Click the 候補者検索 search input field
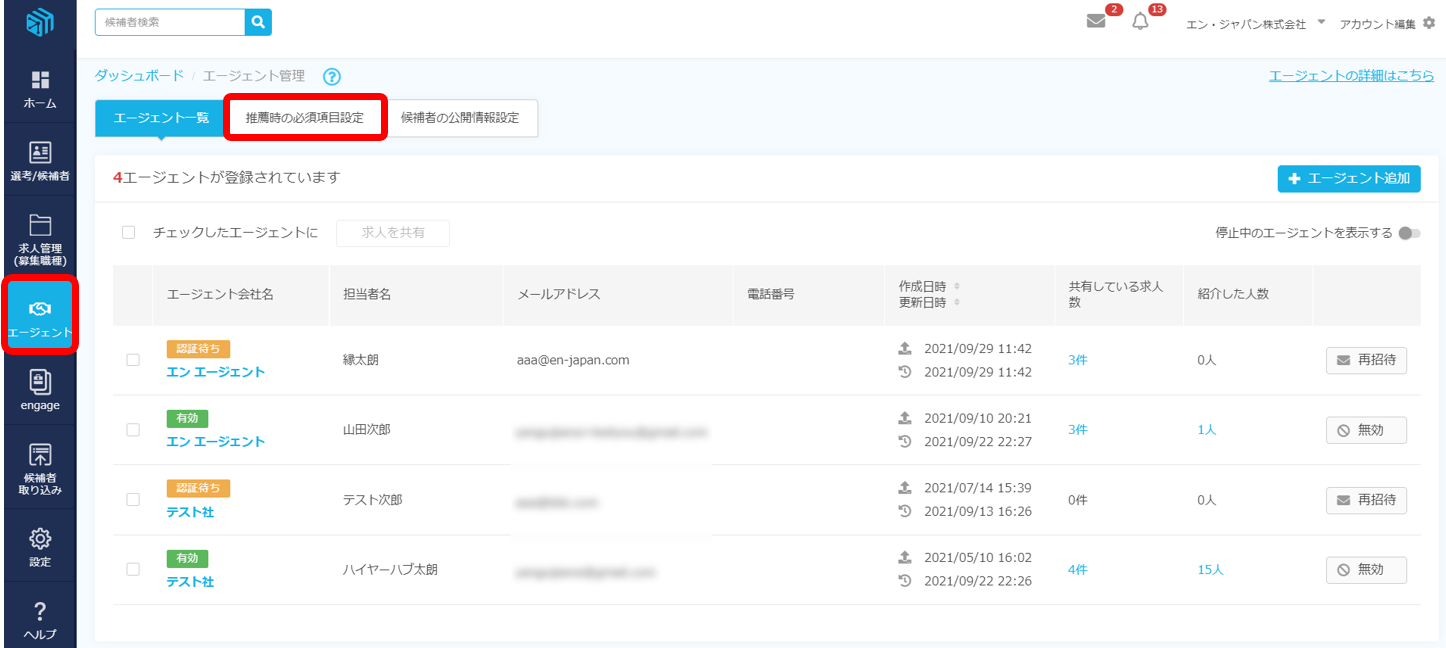Screen dimensions: 1446x648 pos(170,22)
